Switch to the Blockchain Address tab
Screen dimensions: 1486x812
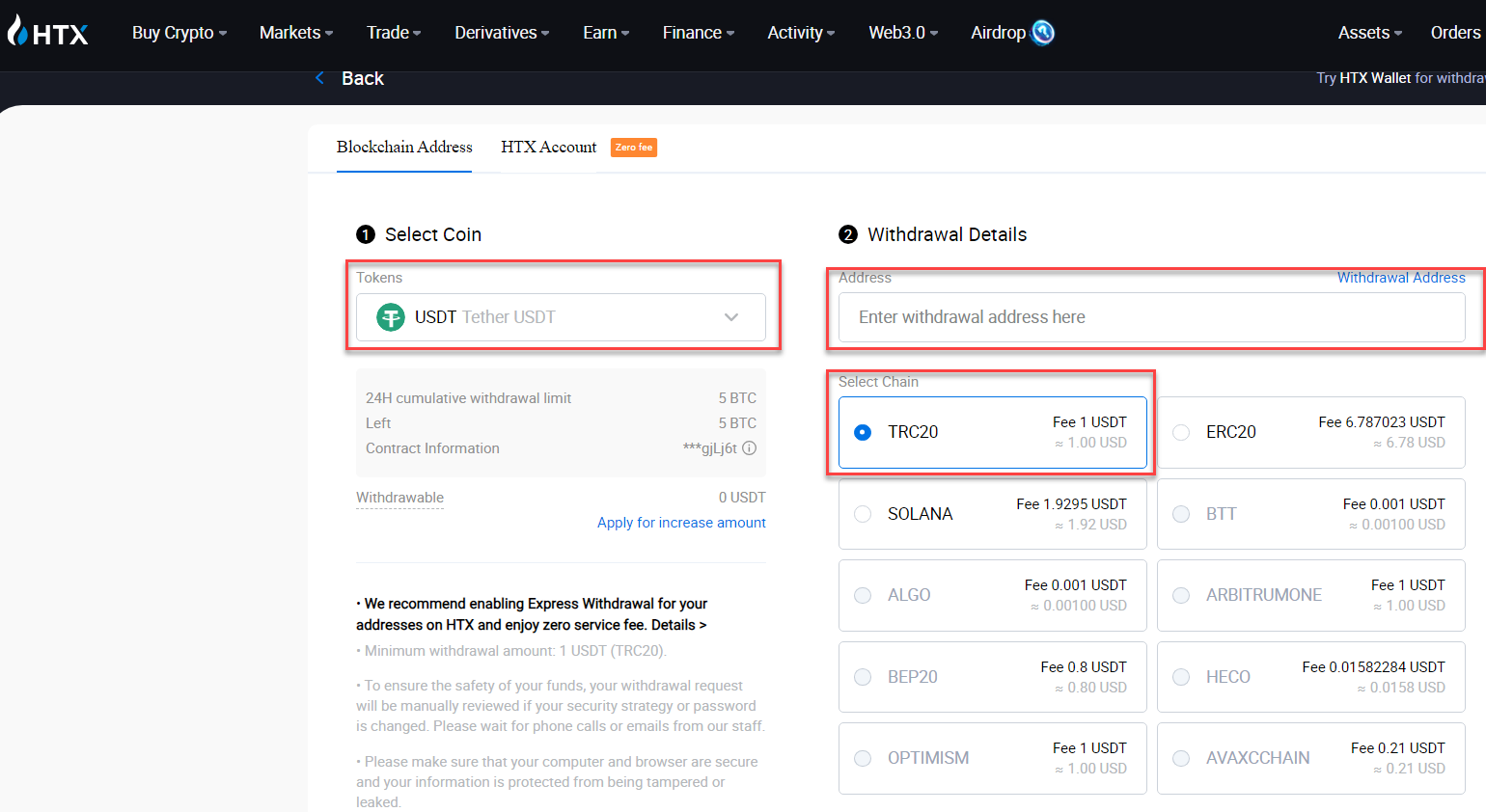point(404,147)
